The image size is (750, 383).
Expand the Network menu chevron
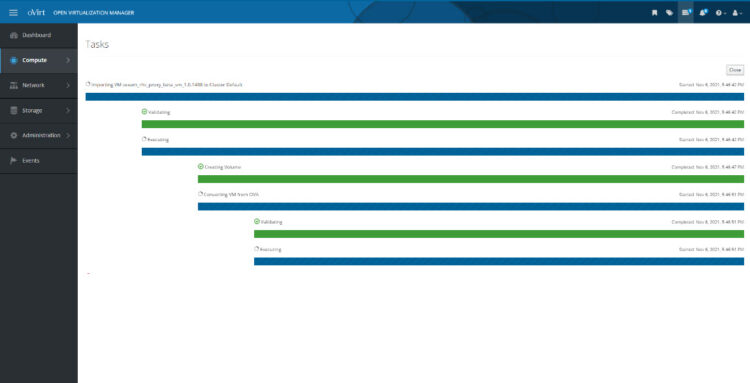(x=68, y=85)
